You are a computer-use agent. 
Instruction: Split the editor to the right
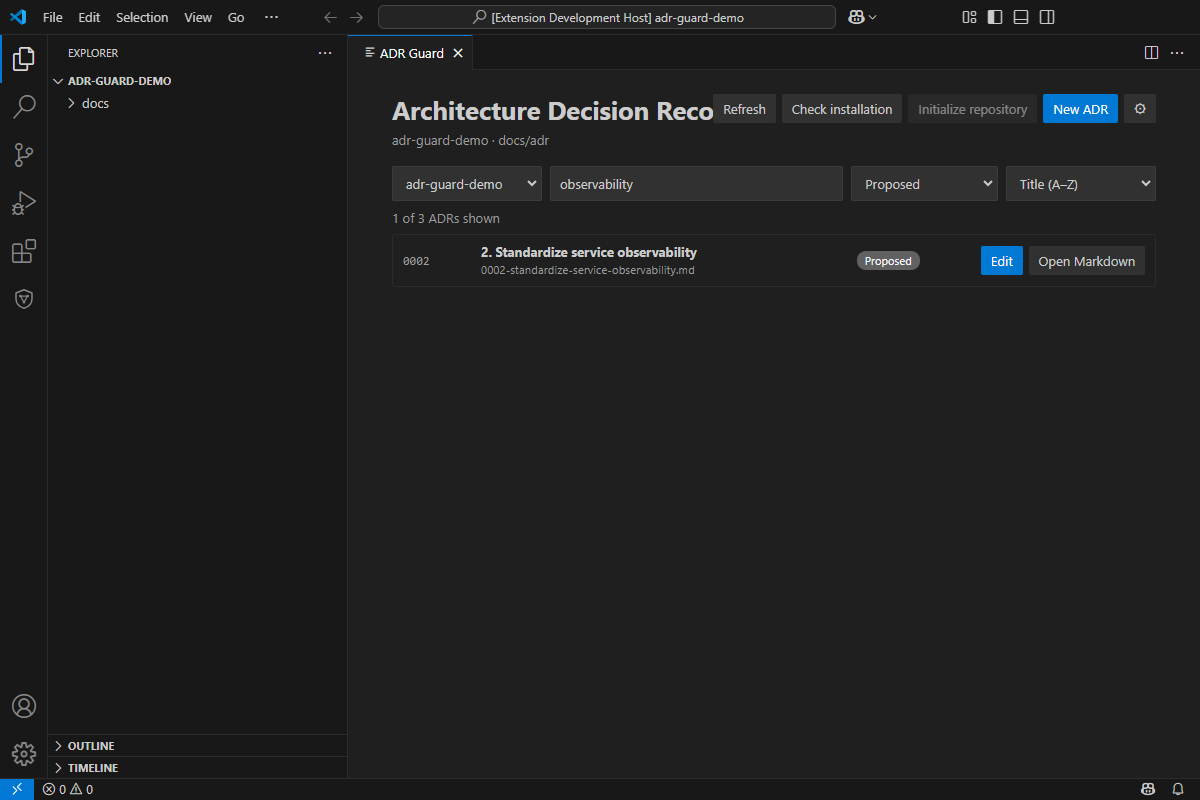pos(1151,53)
